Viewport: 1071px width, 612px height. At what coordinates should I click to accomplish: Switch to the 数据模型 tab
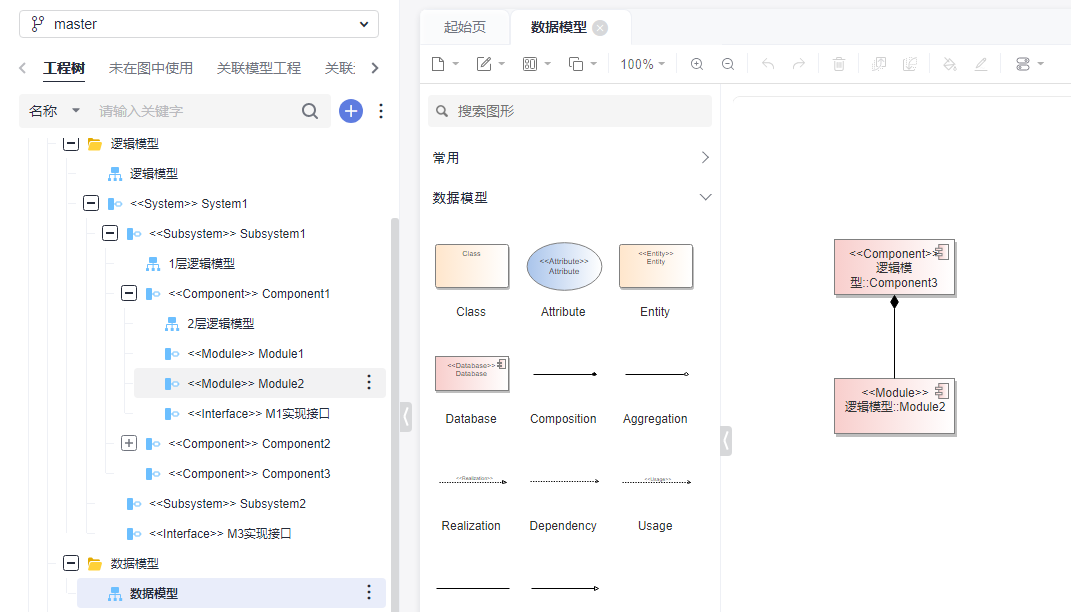click(559, 27)
